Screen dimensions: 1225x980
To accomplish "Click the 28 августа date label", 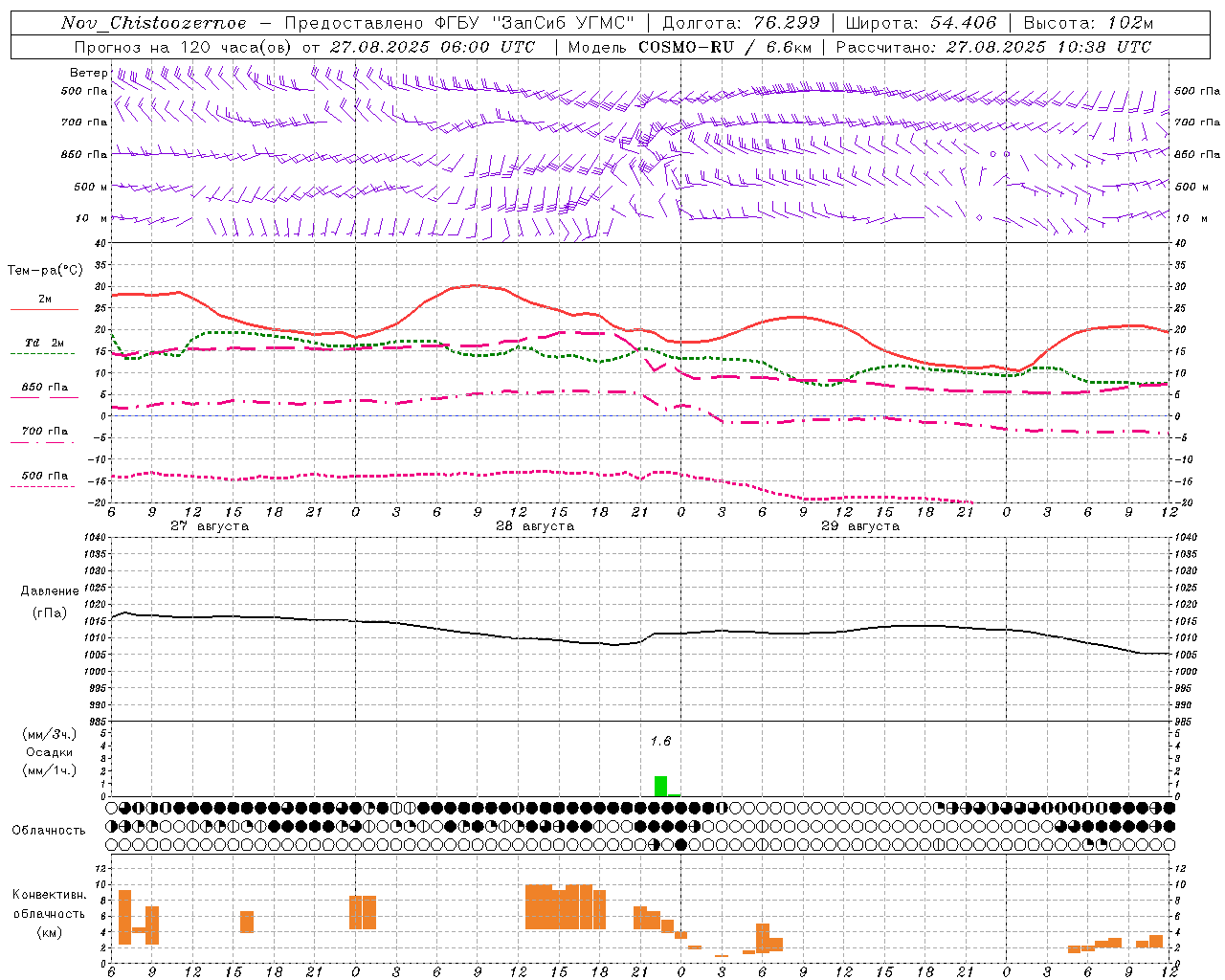I will 535,526.
